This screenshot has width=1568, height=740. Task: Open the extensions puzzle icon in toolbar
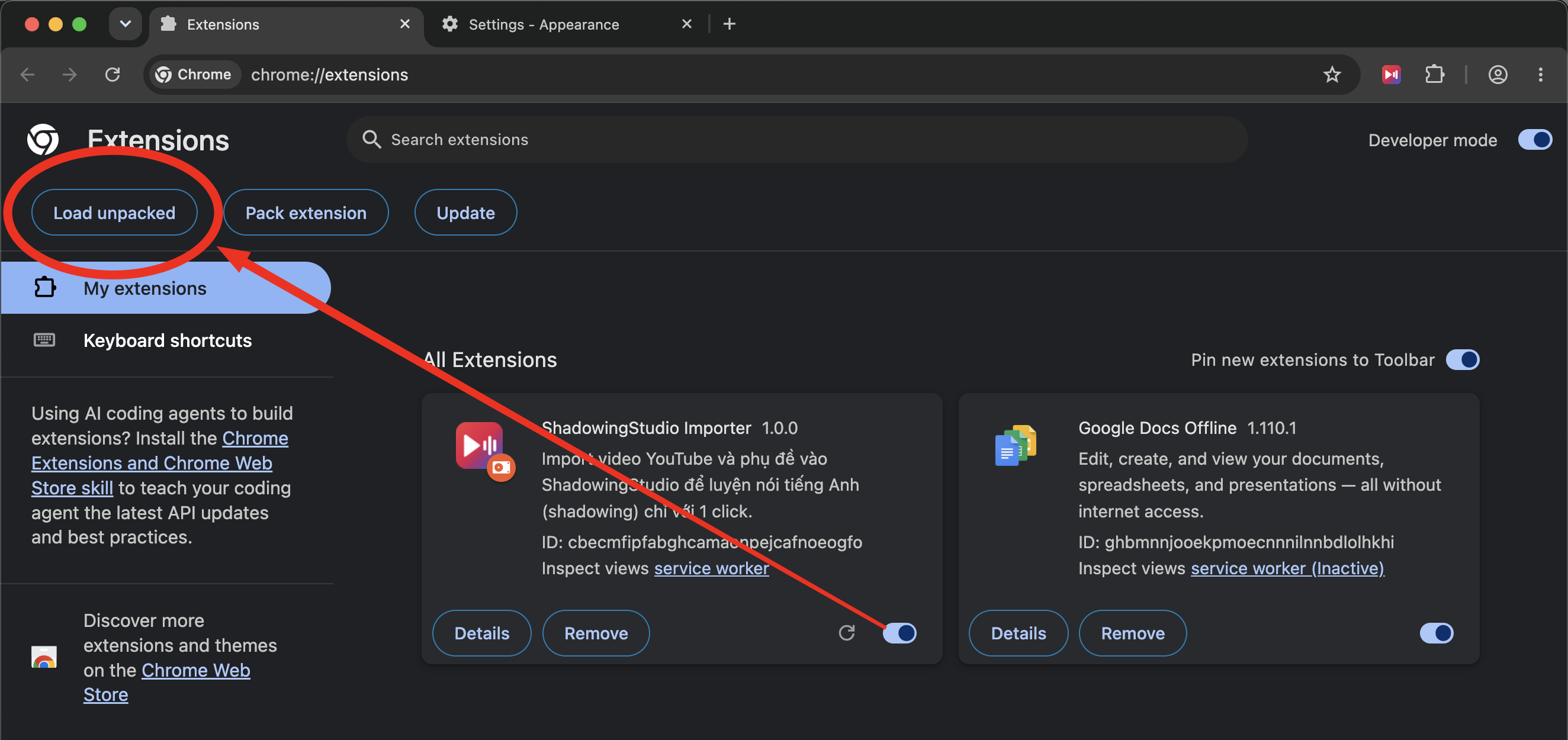pos(1435,74)
